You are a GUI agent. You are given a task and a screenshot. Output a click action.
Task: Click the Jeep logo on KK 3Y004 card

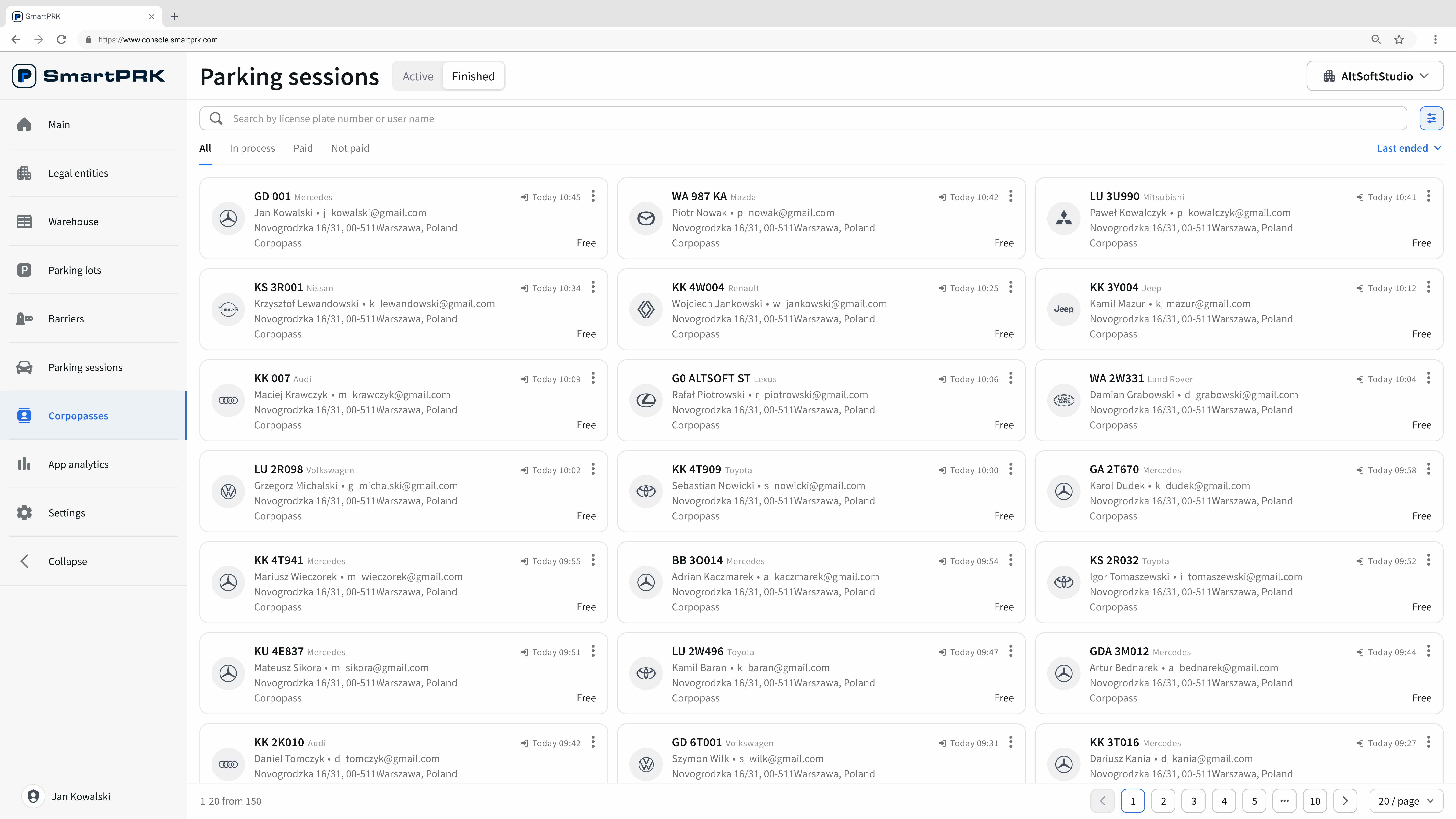[1064, 310]
